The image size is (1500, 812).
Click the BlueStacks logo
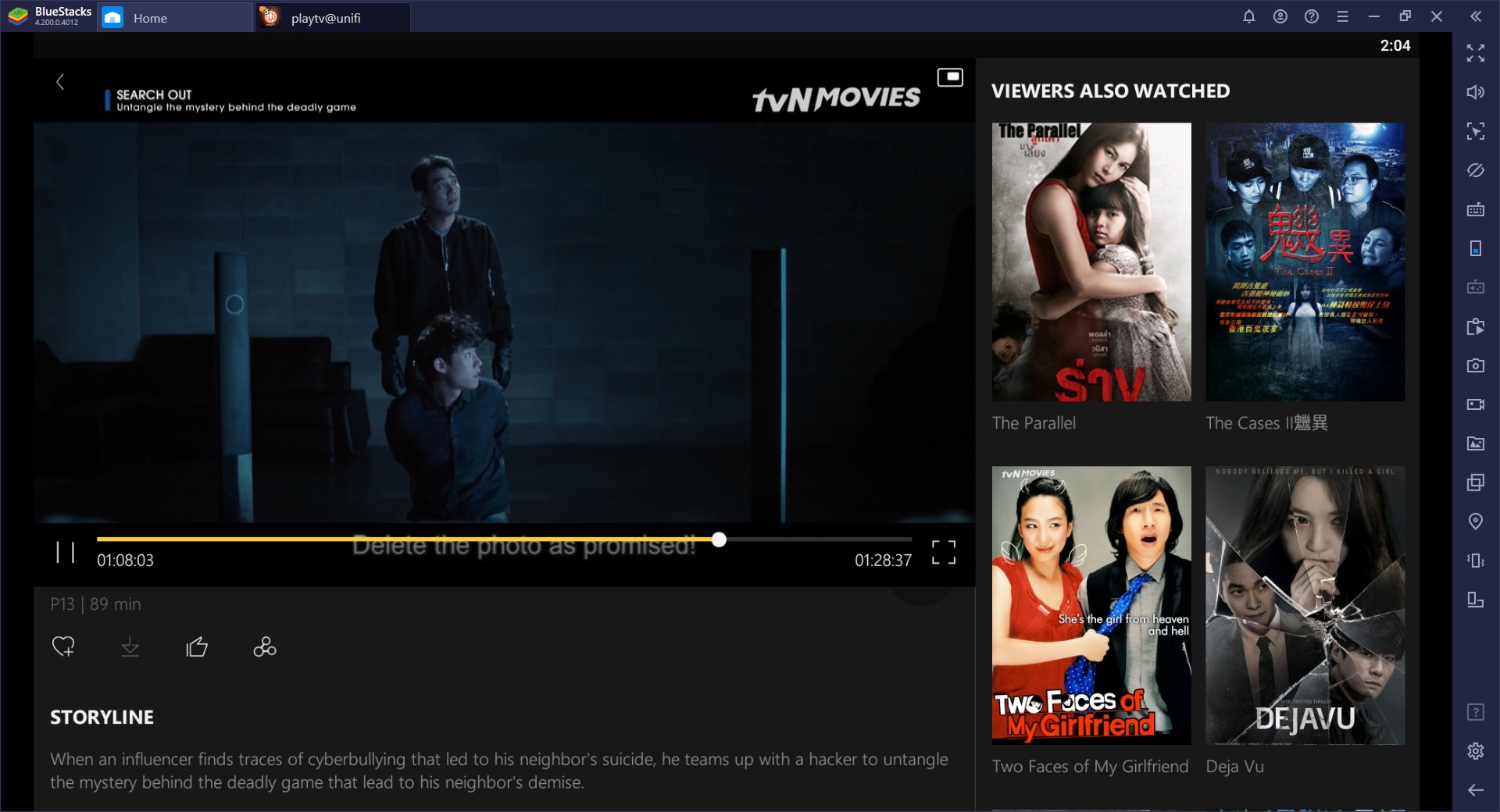coord(17,16)
